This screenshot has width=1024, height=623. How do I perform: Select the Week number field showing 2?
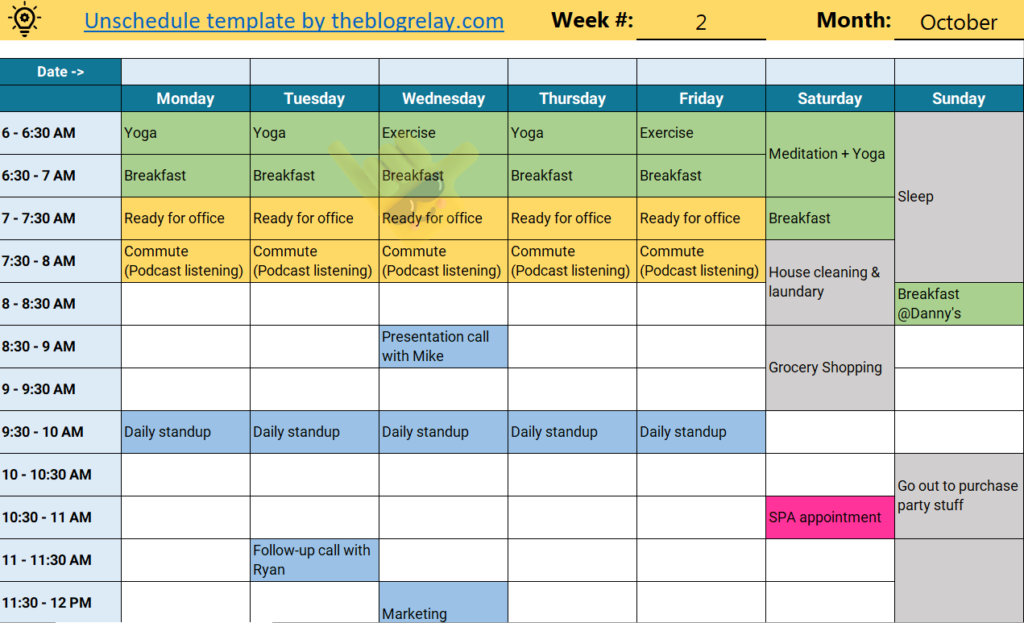pyautogui.click(x=701, y=23)
